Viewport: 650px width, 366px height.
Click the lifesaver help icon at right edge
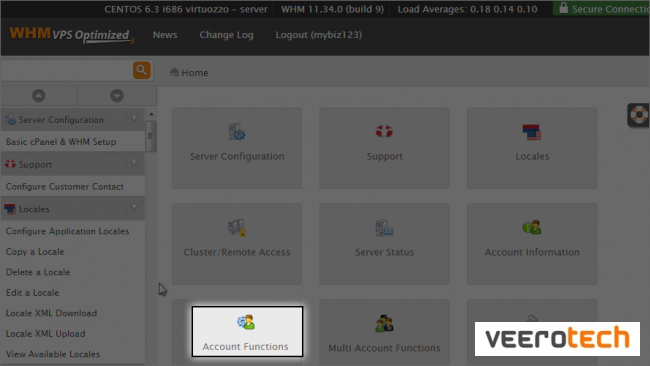(639, 115)
